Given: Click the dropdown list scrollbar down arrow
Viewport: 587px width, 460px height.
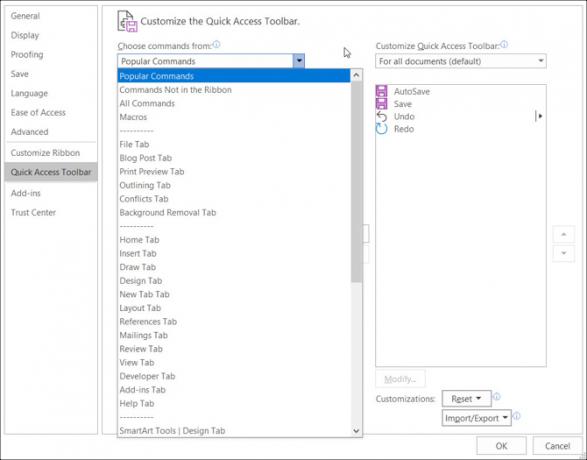Looking at the screenshot, I should tap(356, 431).
